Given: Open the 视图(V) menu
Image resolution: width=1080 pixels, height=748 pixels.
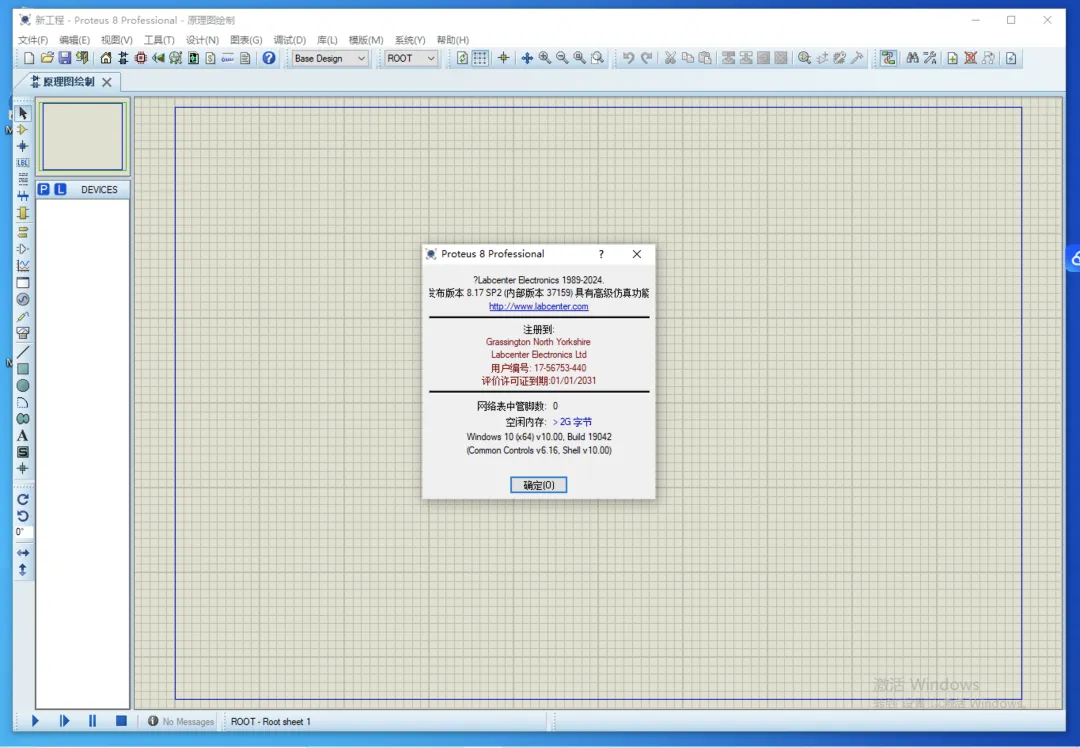Looking at the screenshot, I should click(116, 40).
